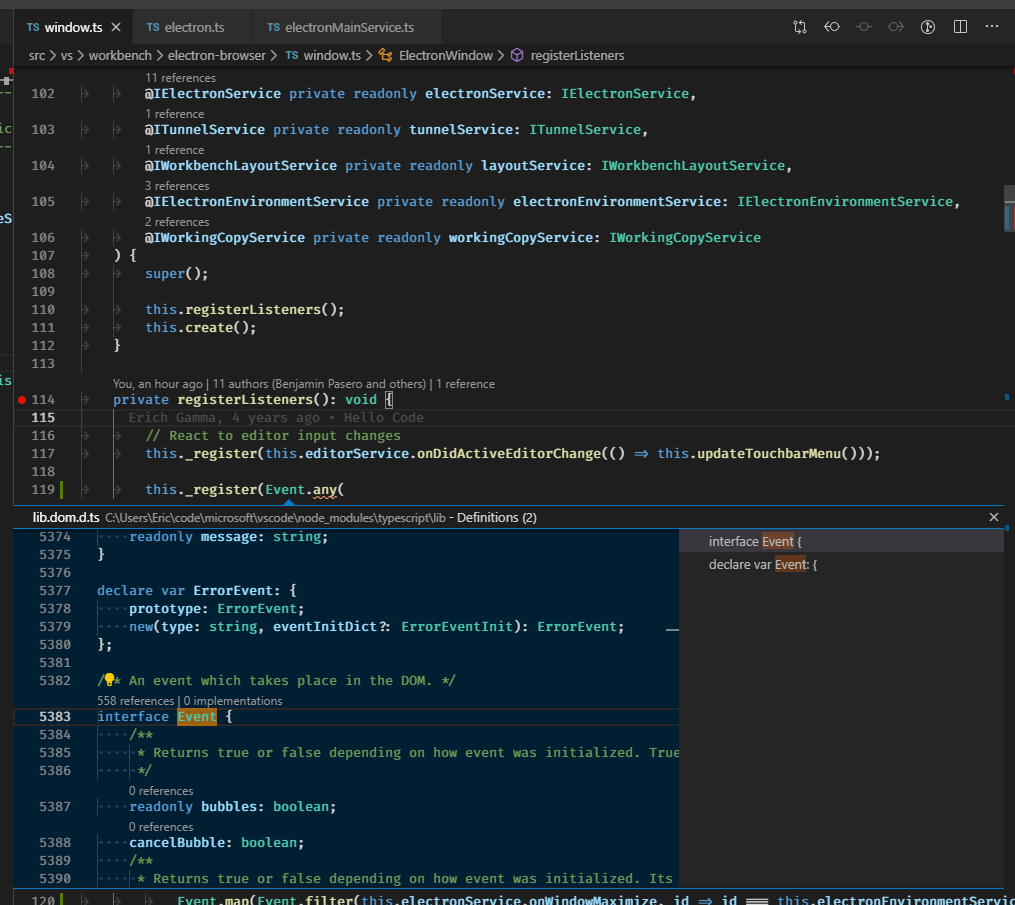Screen dimensions: 1015x905
Task: Click line number 5383 in peek editor
Action: pos(54,717)
